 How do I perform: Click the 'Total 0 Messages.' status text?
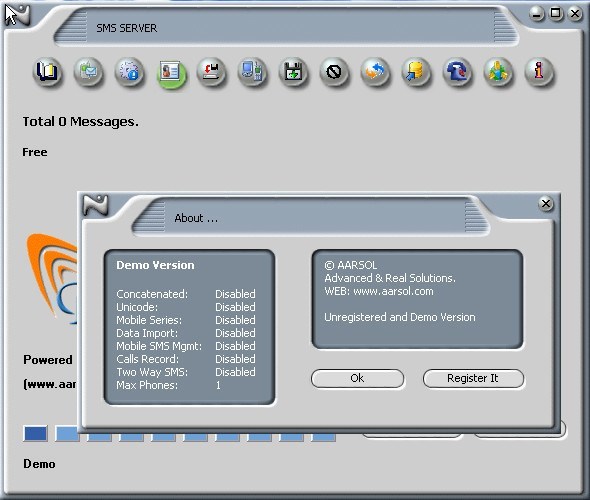coord(81,122)
